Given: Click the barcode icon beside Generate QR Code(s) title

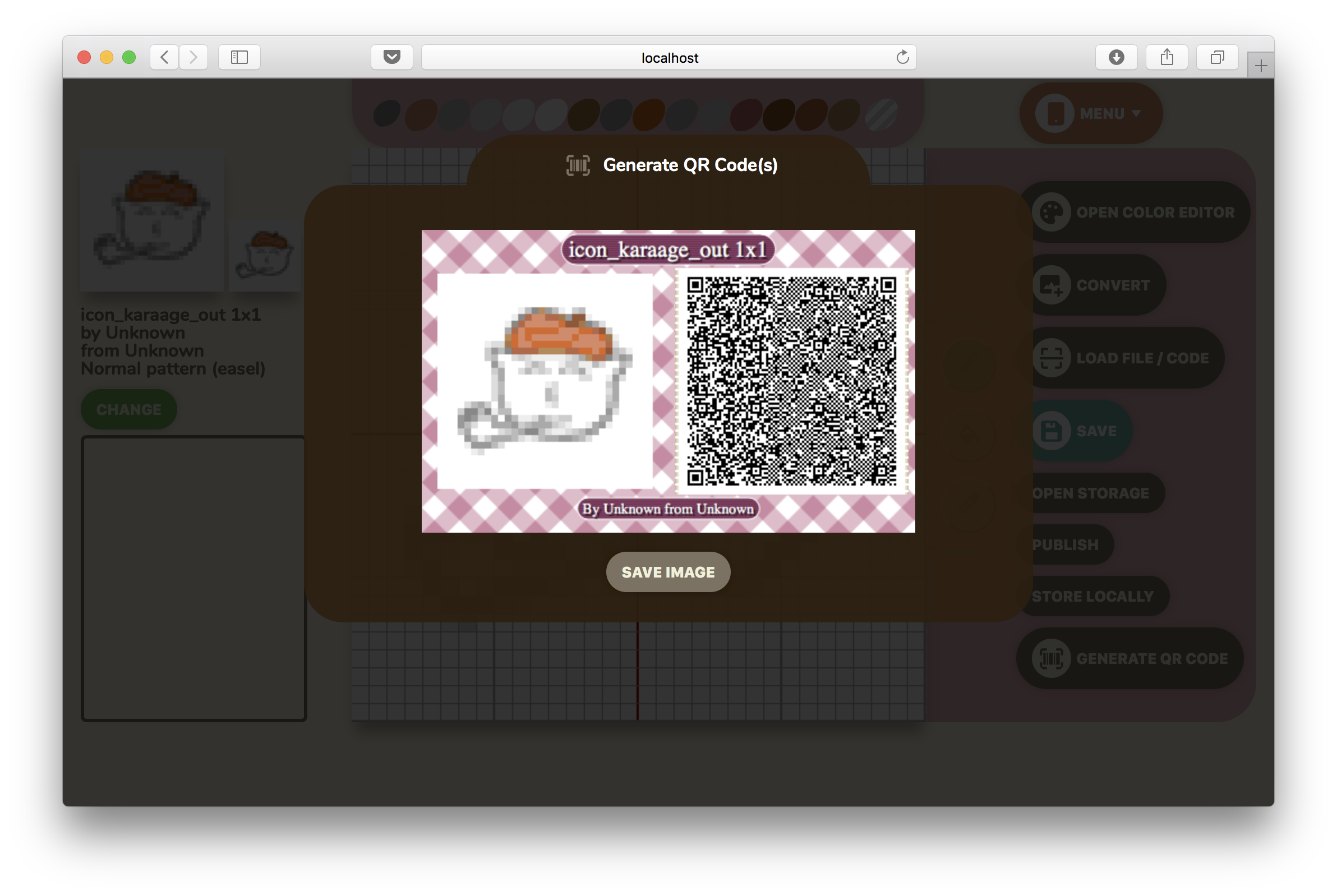Looking at the screenshot, I should pos(577,165).
